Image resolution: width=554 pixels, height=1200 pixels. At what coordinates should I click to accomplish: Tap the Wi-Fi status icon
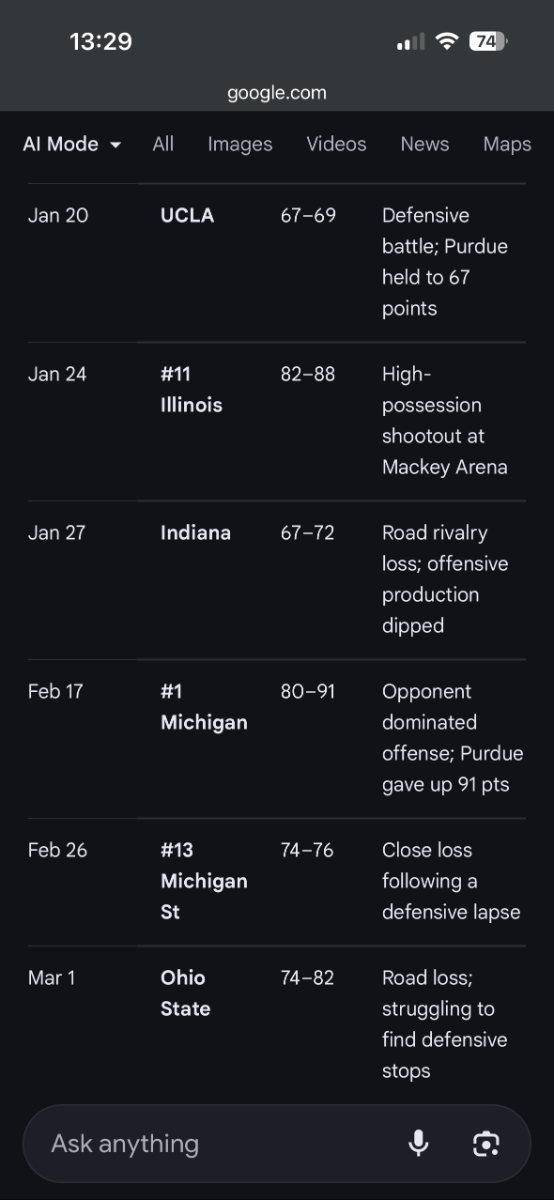[446, 41]
